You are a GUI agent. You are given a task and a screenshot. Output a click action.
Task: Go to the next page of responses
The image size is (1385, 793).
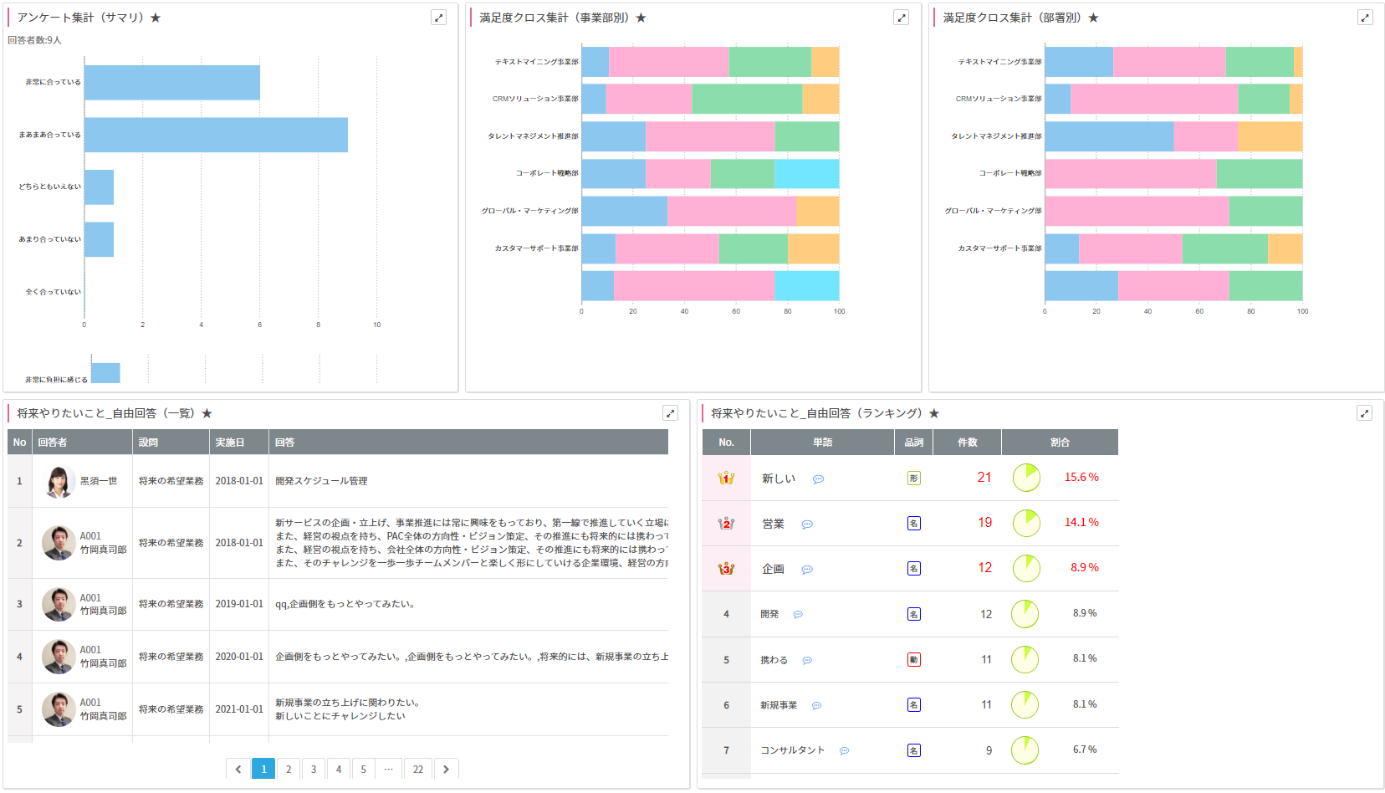point(446,769)
